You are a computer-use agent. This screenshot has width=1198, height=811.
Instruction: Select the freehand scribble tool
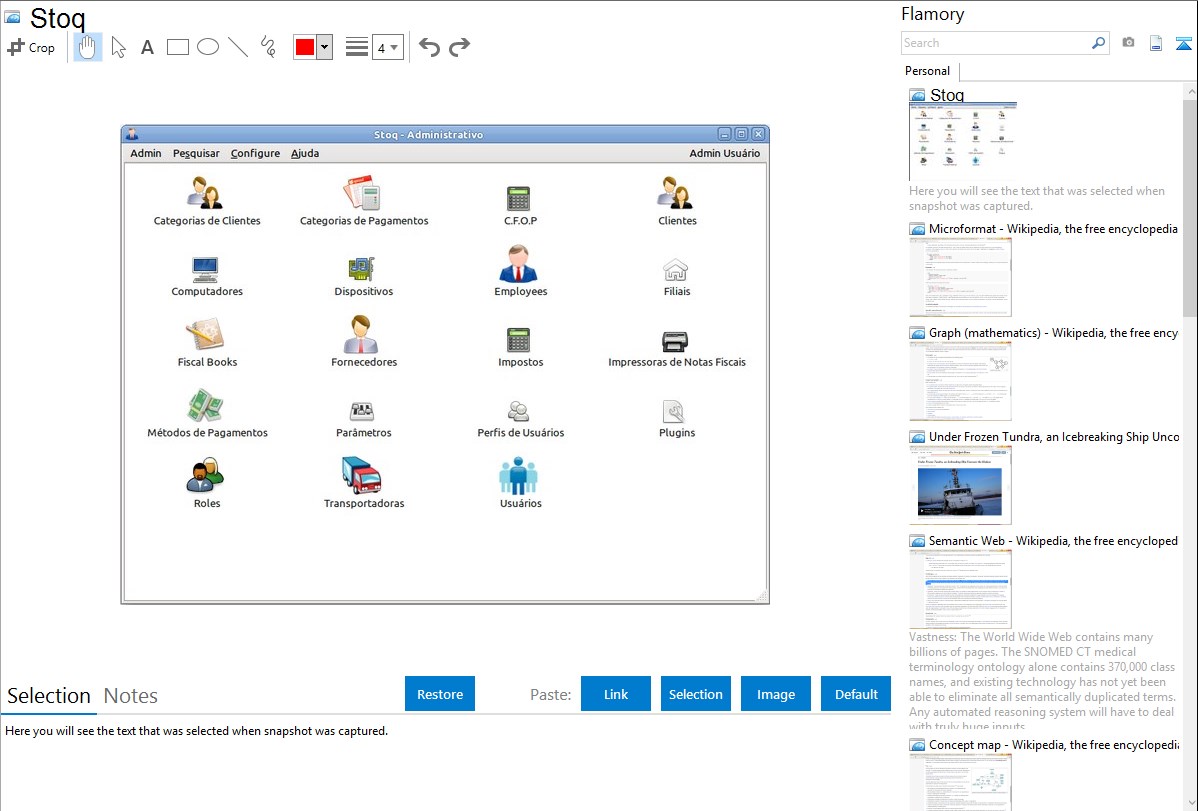(x=268, y=47)
